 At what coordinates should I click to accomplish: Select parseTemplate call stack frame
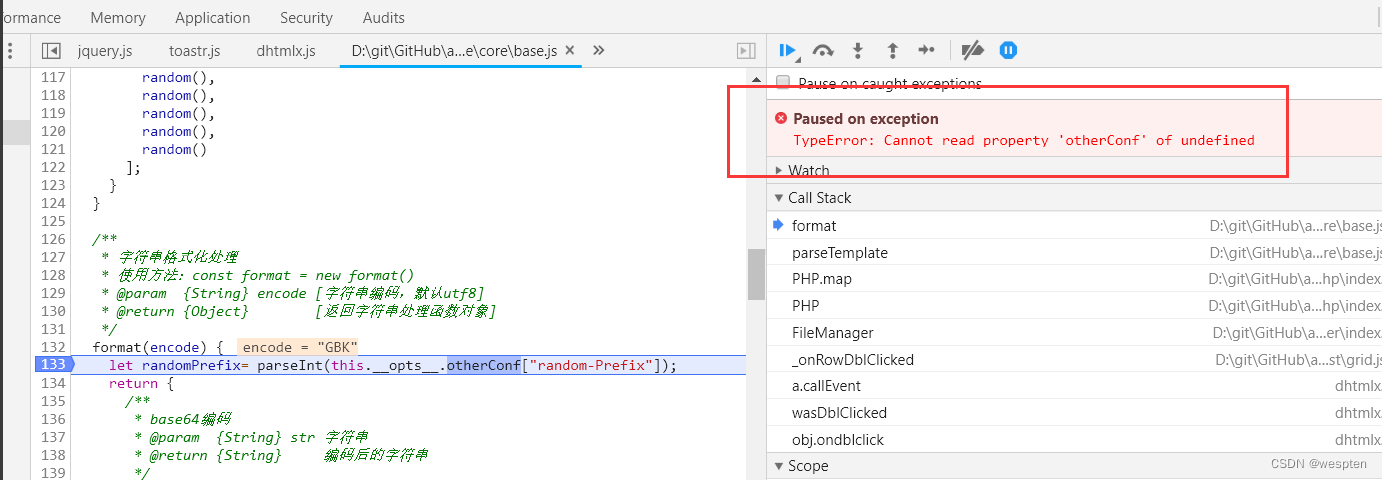point(839,253)
